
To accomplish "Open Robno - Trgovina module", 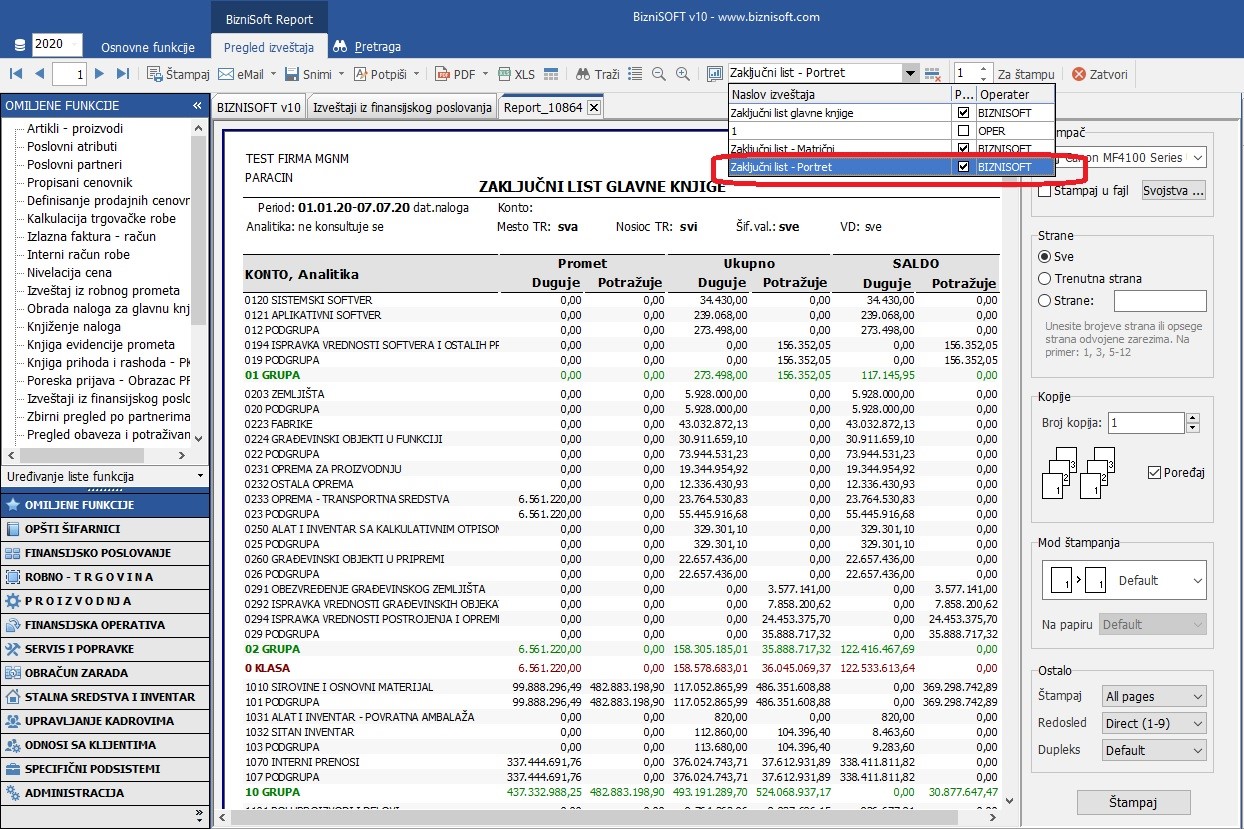I will 105,577.
